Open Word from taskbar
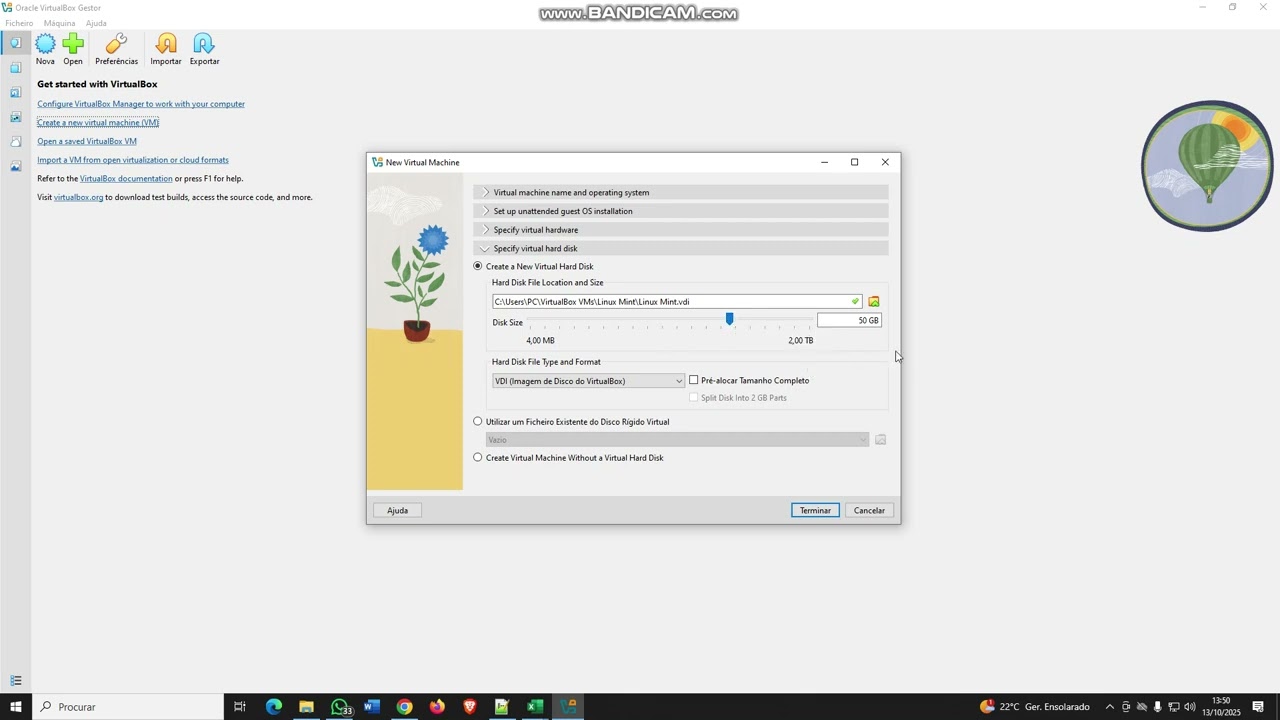 [x=372, y=707]
